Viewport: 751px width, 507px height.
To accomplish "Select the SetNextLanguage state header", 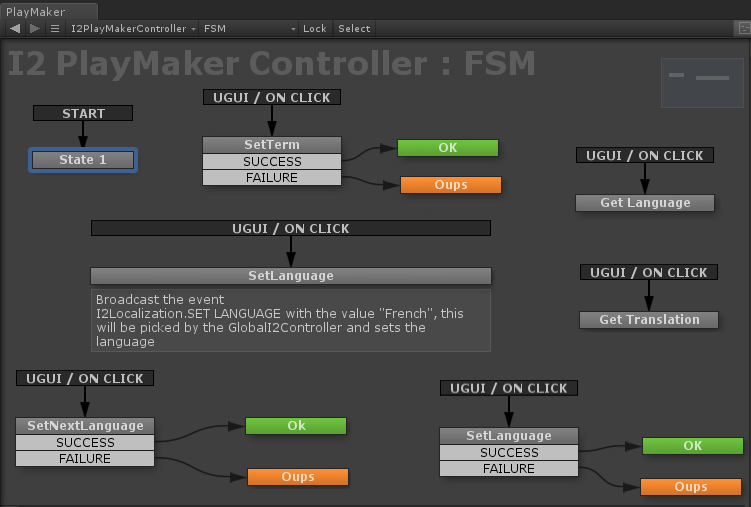I will coord(85,426).
